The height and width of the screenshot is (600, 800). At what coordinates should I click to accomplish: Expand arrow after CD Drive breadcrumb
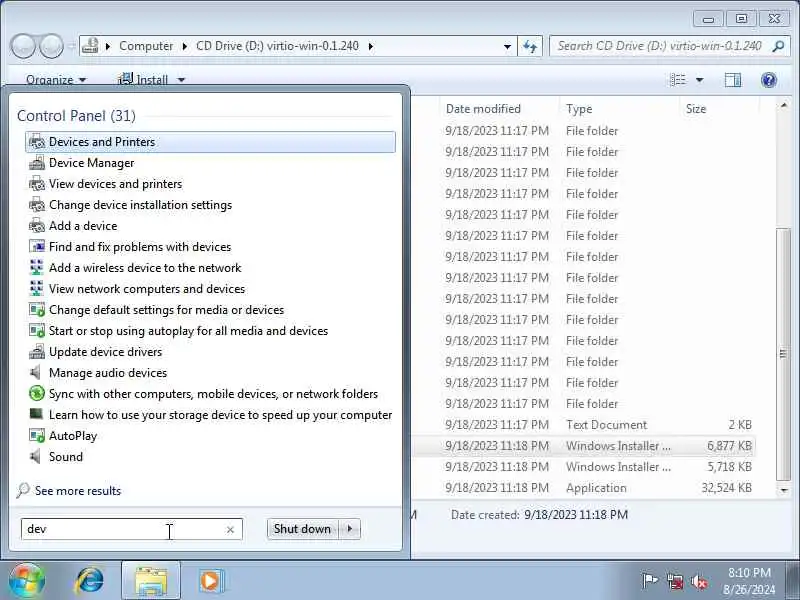point(371,46)
